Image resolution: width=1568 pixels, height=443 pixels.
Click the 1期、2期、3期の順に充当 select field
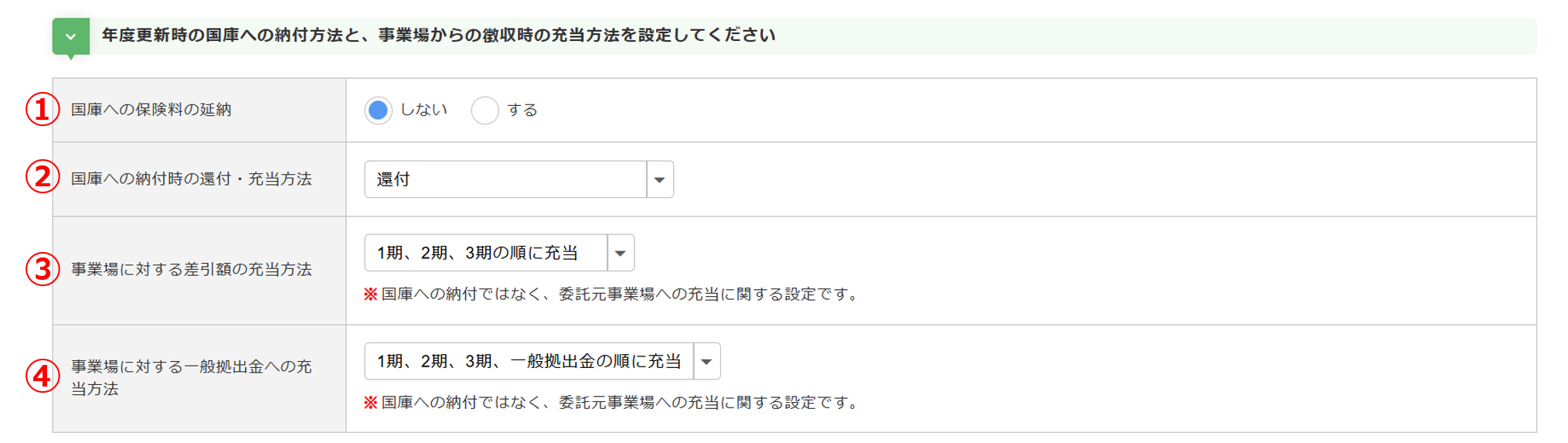click(485, 253)
